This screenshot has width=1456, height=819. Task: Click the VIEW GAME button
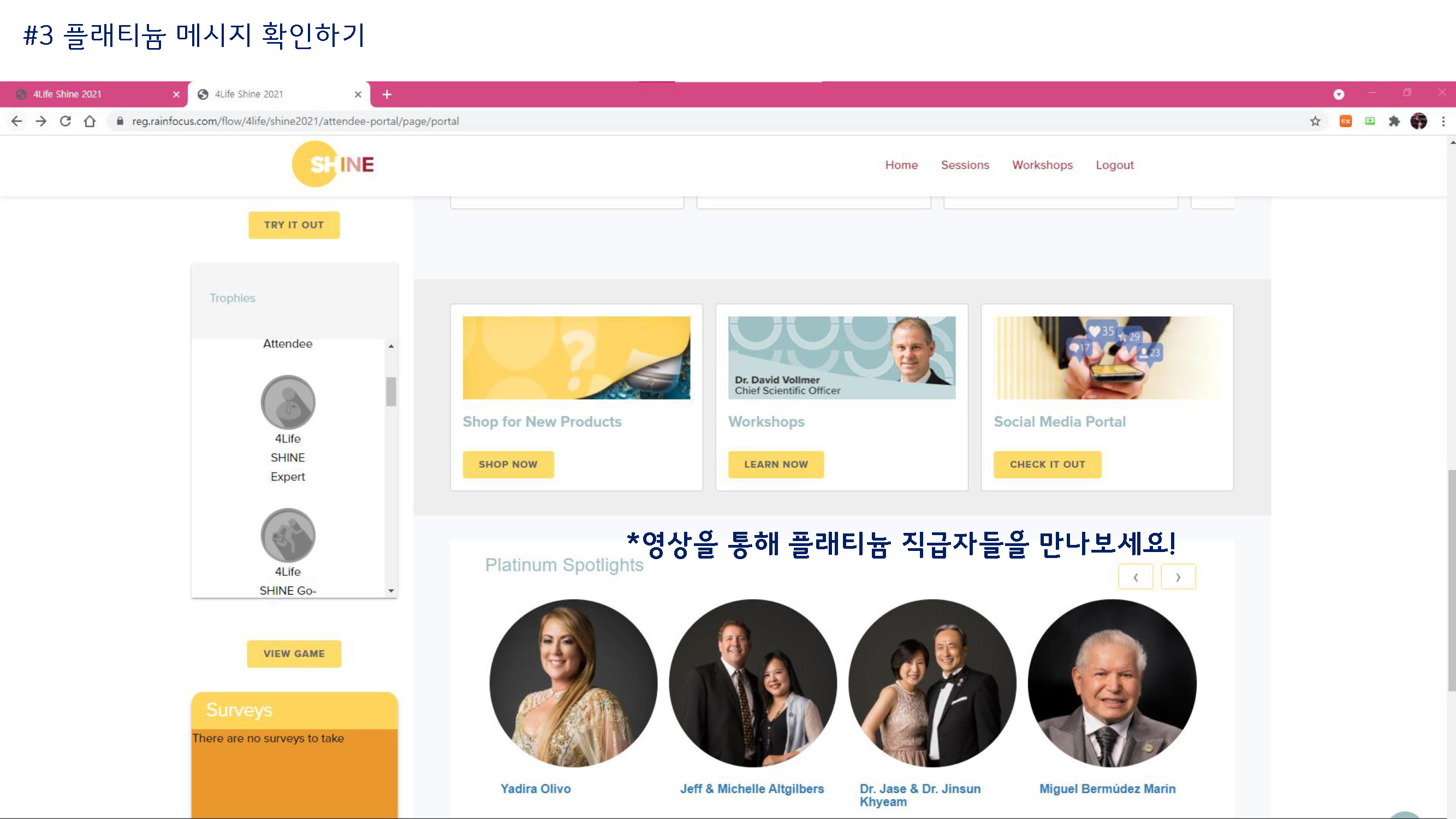[294, 654]
